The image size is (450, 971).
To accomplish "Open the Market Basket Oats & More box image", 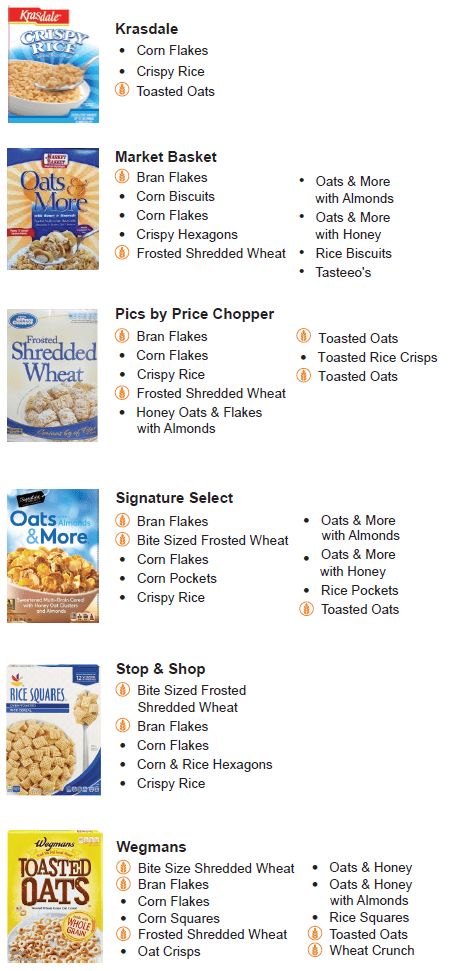I will coord(53,209).
